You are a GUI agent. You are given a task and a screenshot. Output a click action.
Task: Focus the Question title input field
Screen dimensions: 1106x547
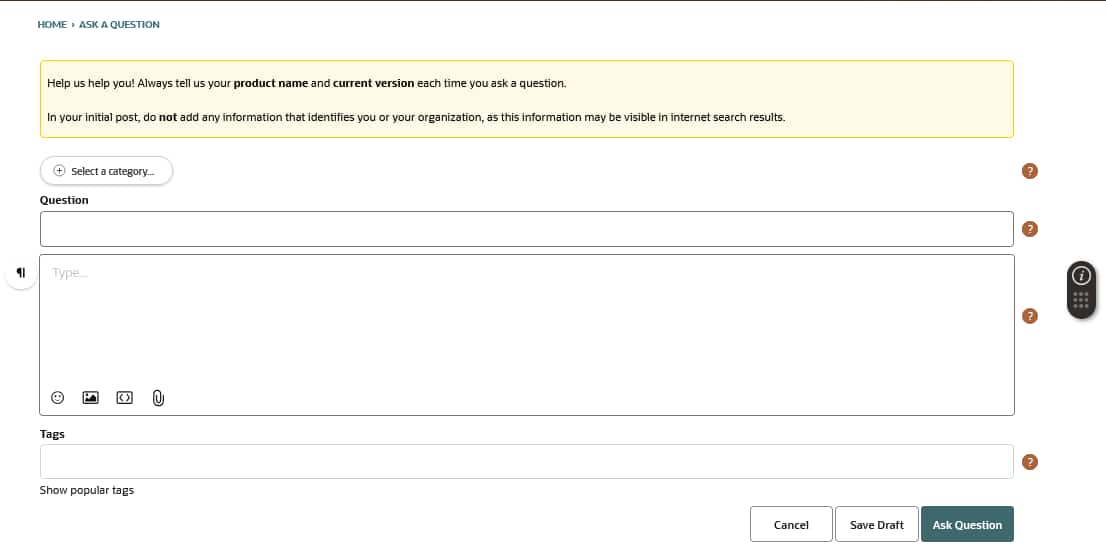click(526, 229)
